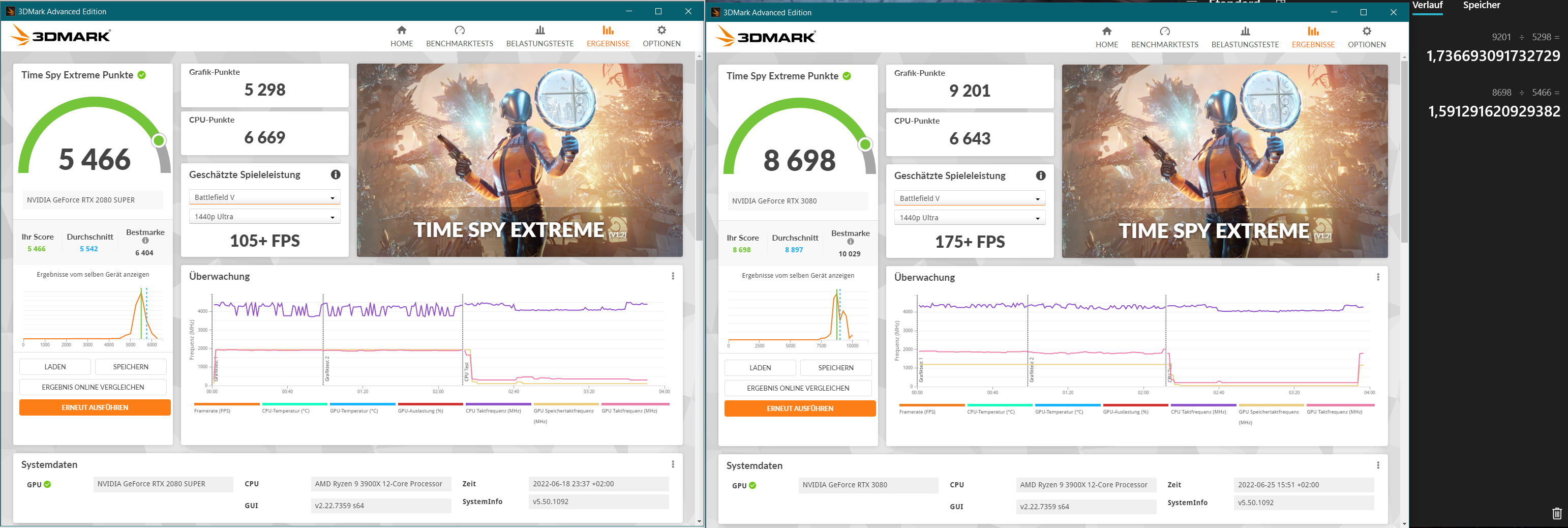Click ERNEUT AUSFÜHREN in left window
Screen dimensions: 1568x528
(95, 407)
